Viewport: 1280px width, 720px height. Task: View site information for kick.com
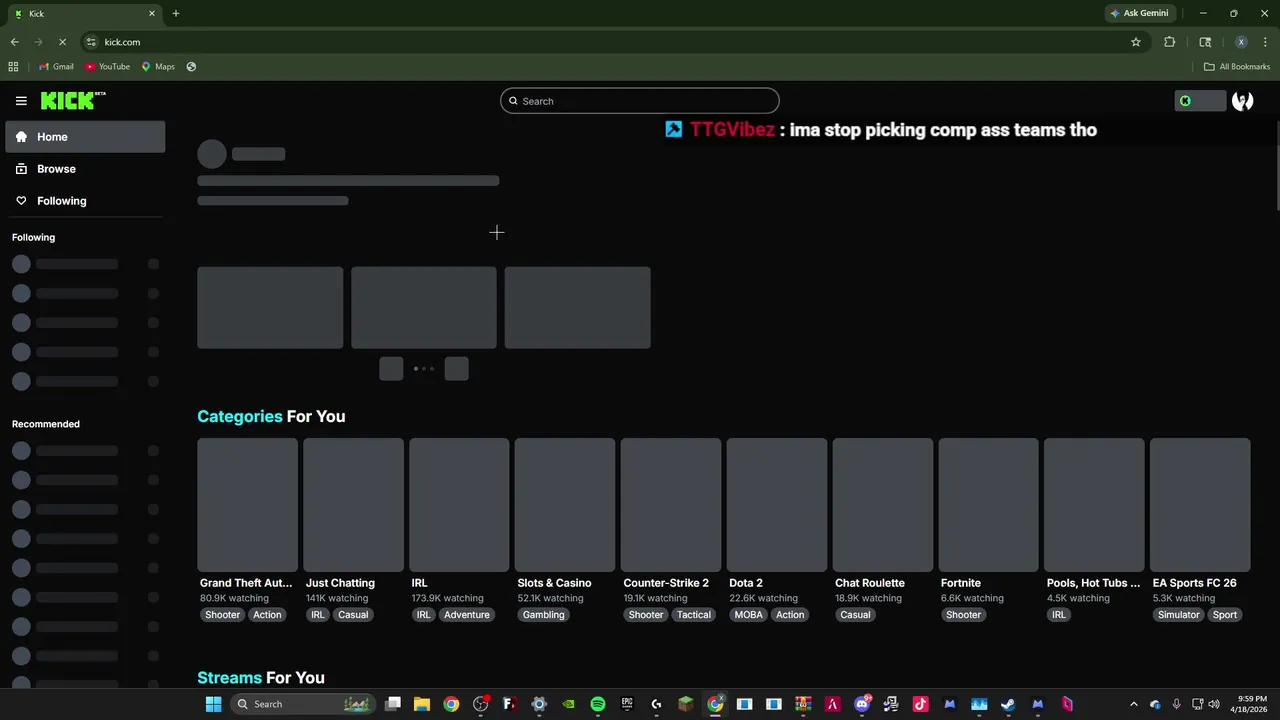click(91, 42)
